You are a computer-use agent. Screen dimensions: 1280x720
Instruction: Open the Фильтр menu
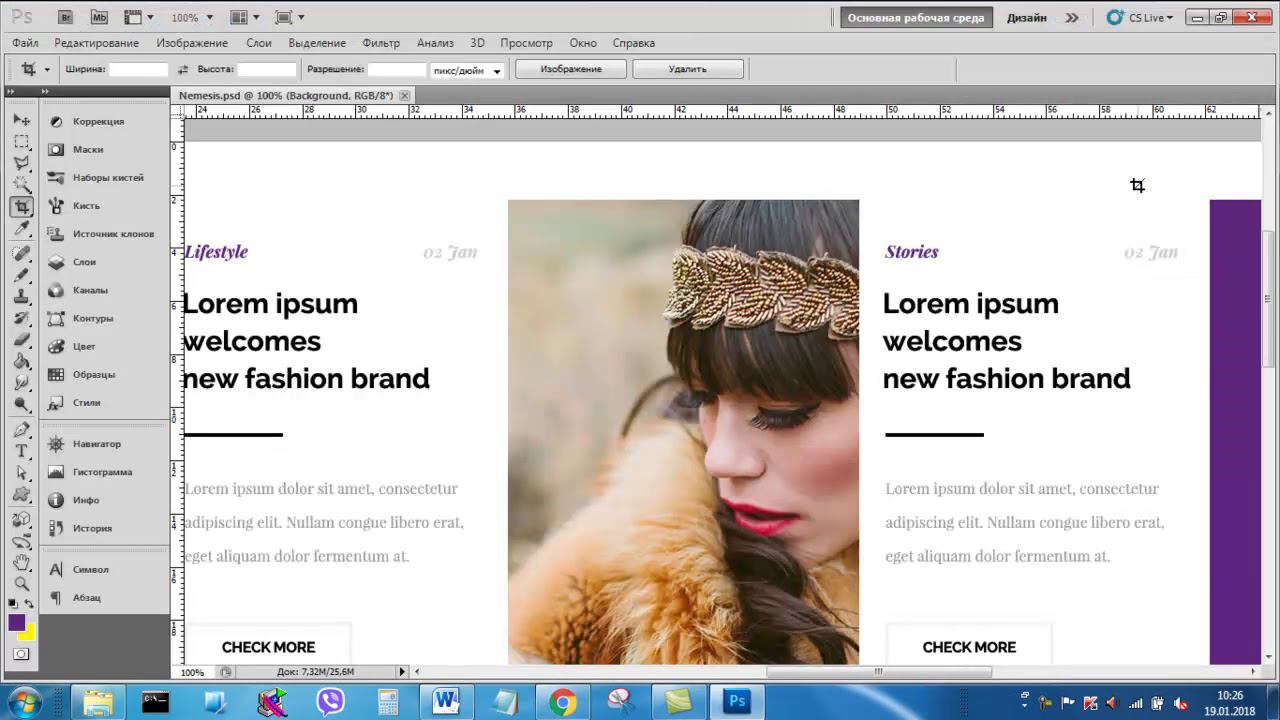381,43
